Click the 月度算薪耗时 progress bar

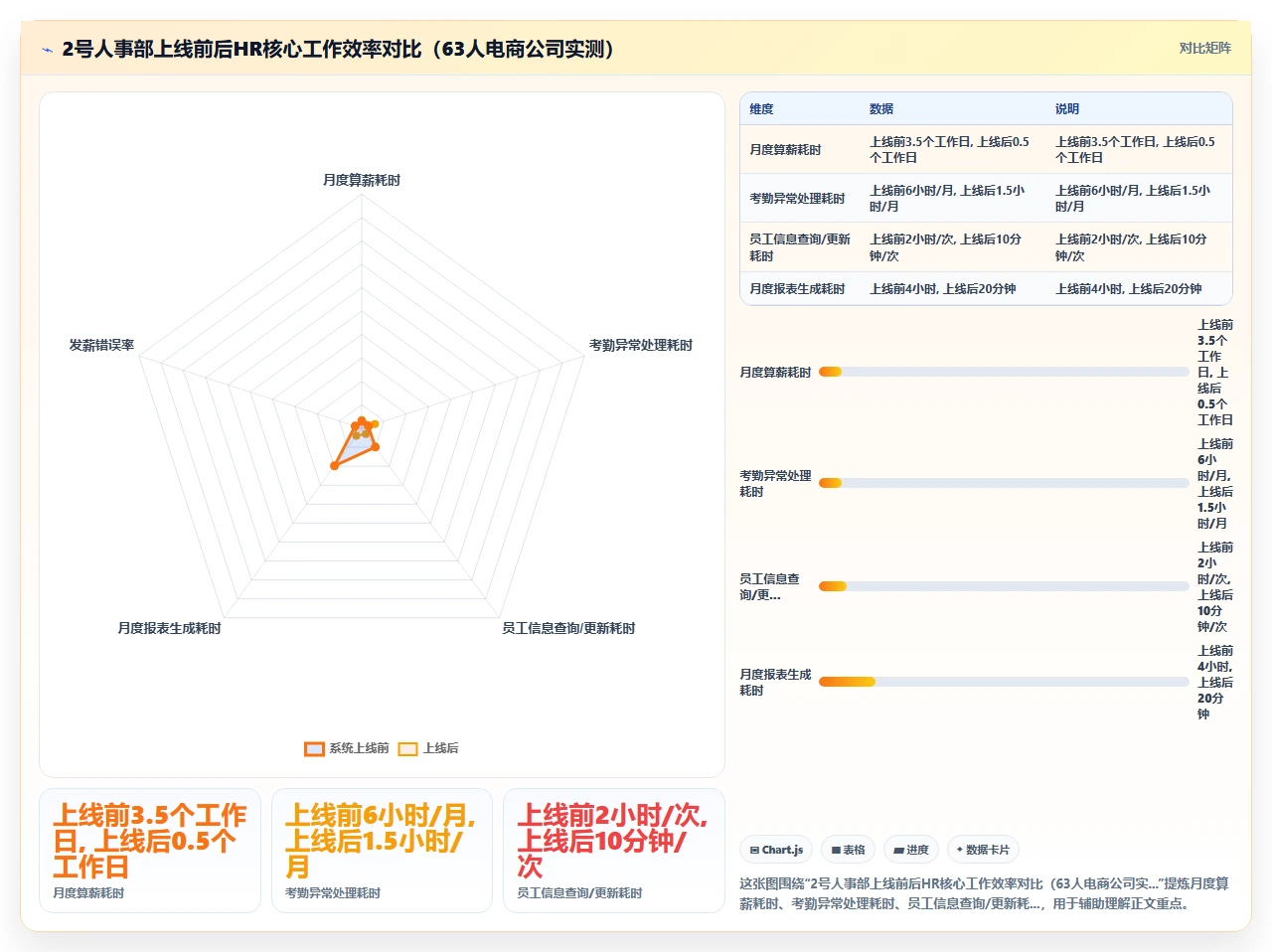1004,372
